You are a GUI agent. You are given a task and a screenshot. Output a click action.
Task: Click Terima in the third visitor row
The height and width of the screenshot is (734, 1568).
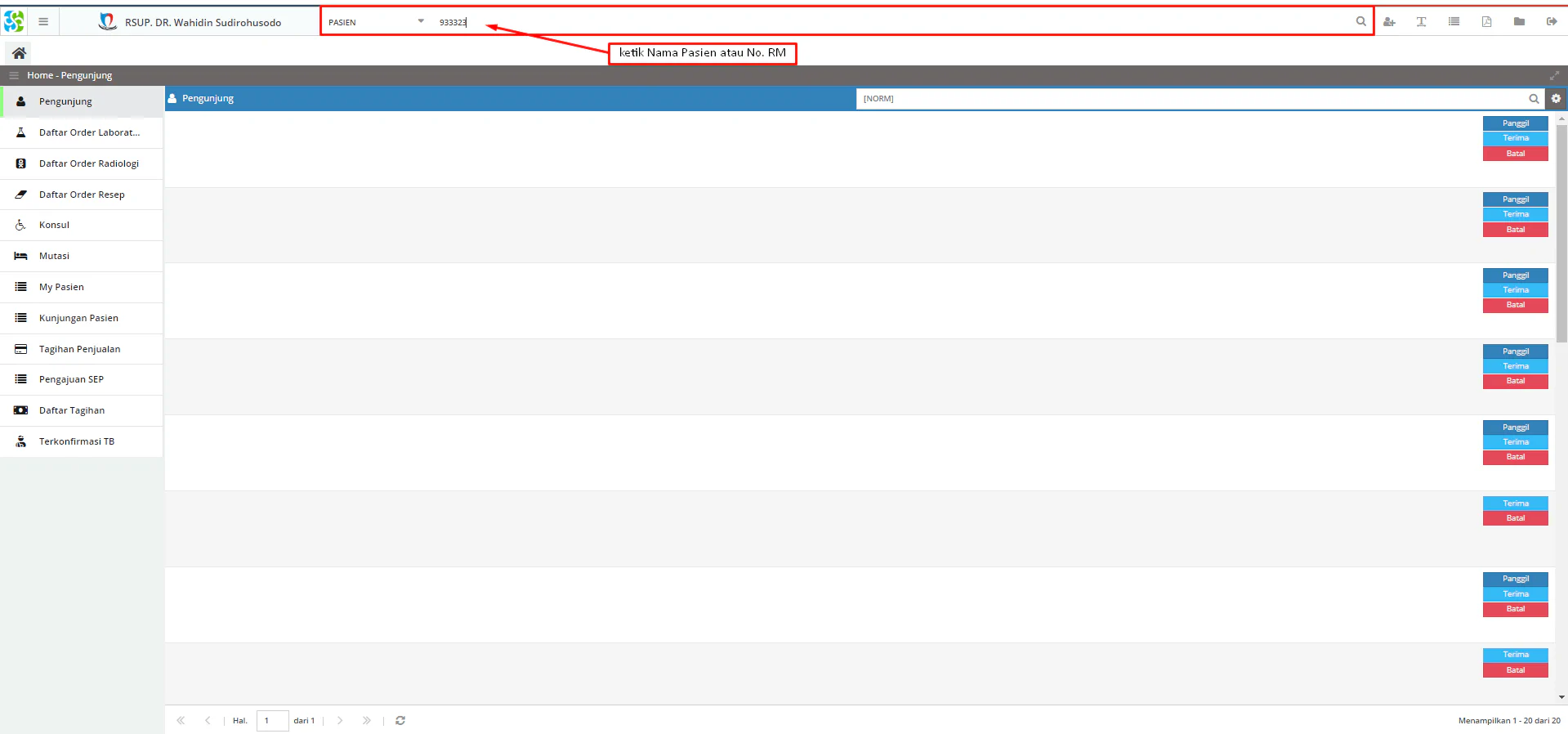click(x=1516, y=290)
